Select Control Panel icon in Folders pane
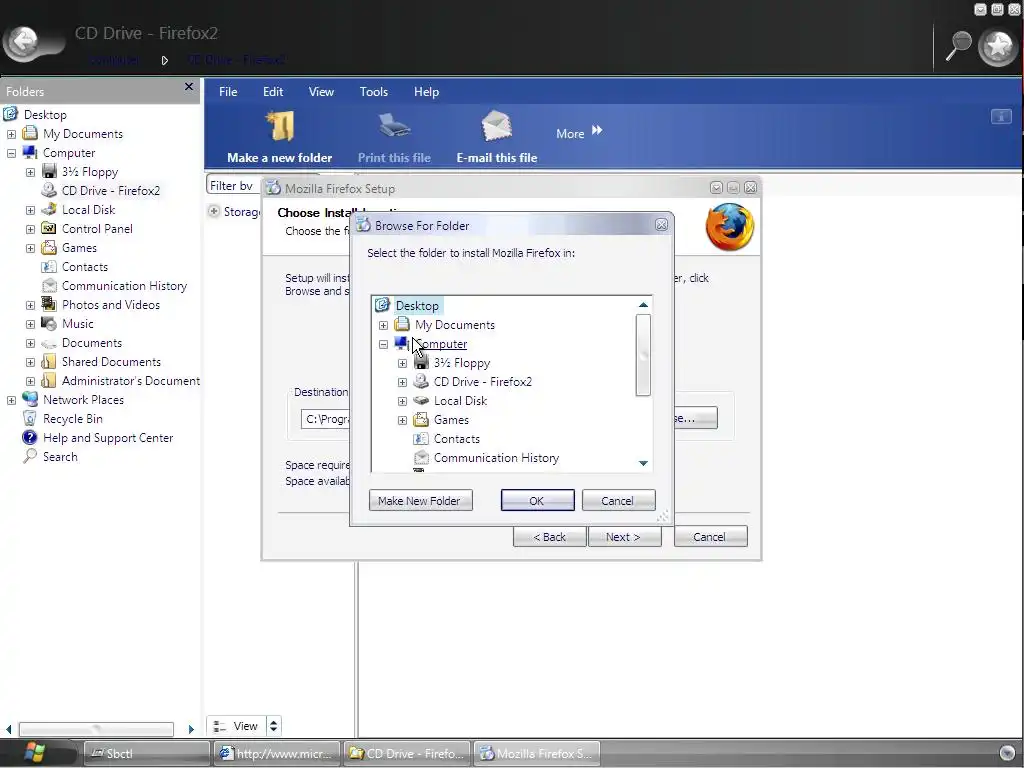The width and height of the screenshot is (1024, 768). 49,229
